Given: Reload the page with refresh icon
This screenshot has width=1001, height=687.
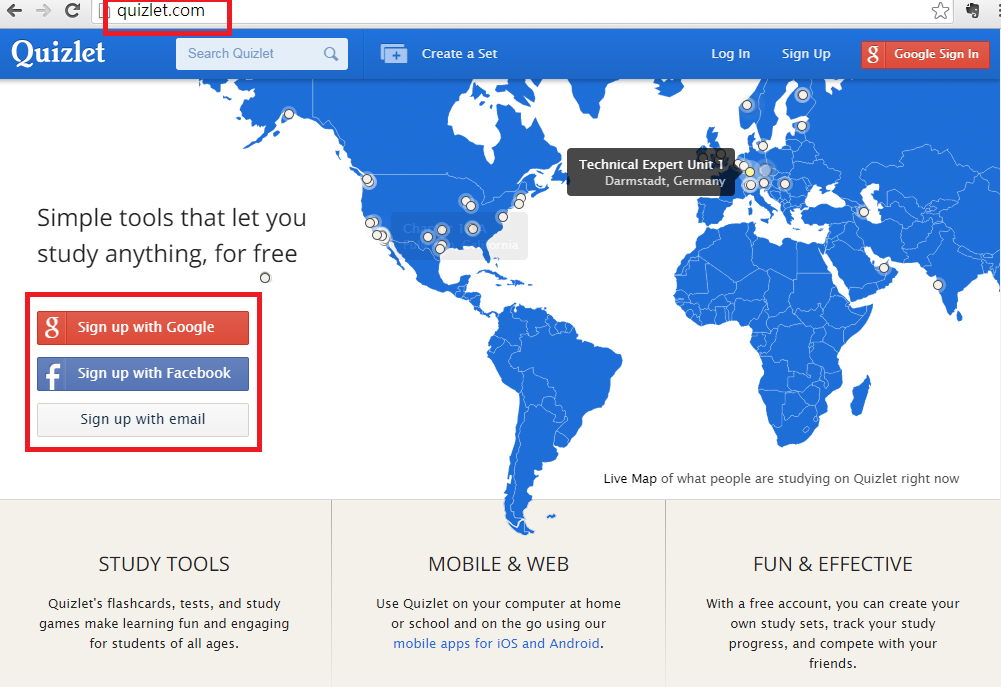Looking at the screenshot, I should coord(73,10).
